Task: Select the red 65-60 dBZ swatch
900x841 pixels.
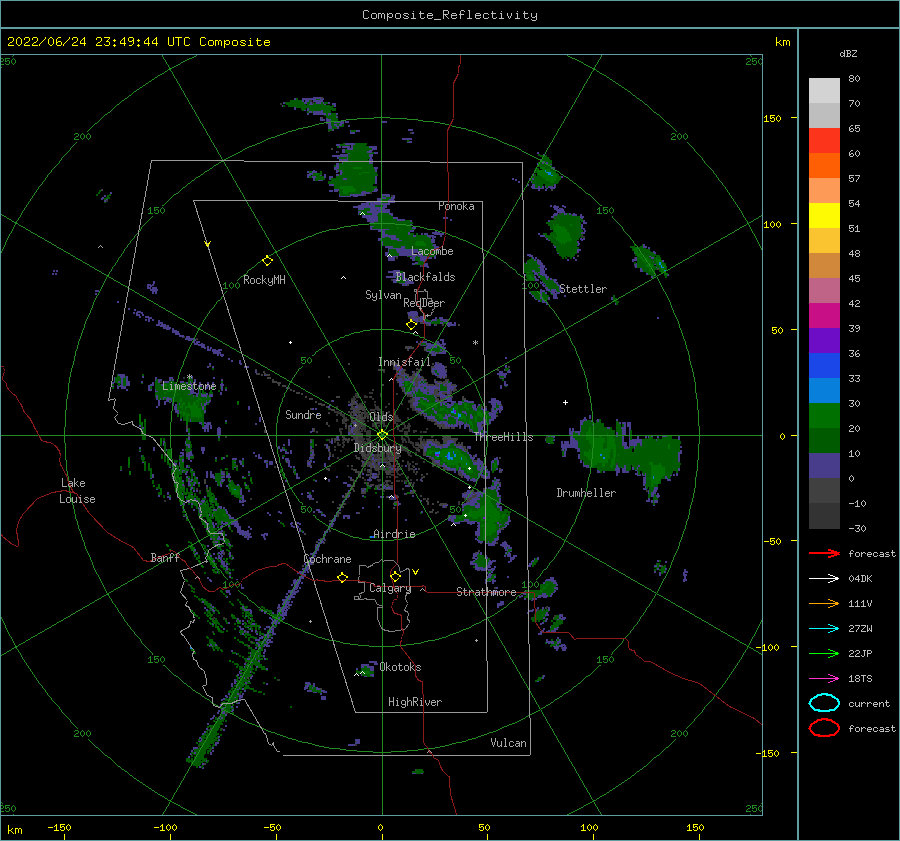Action: coord(824,141)
